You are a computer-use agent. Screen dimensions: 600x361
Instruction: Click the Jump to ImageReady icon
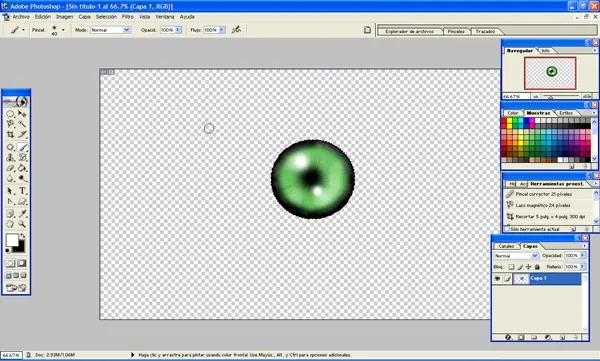pyautogui.click(x=16, y=287)
